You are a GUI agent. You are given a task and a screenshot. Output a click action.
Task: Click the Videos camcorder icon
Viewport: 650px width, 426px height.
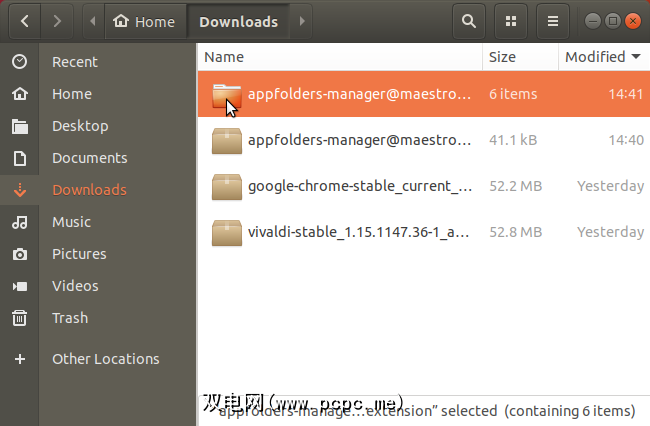(19, 286)
